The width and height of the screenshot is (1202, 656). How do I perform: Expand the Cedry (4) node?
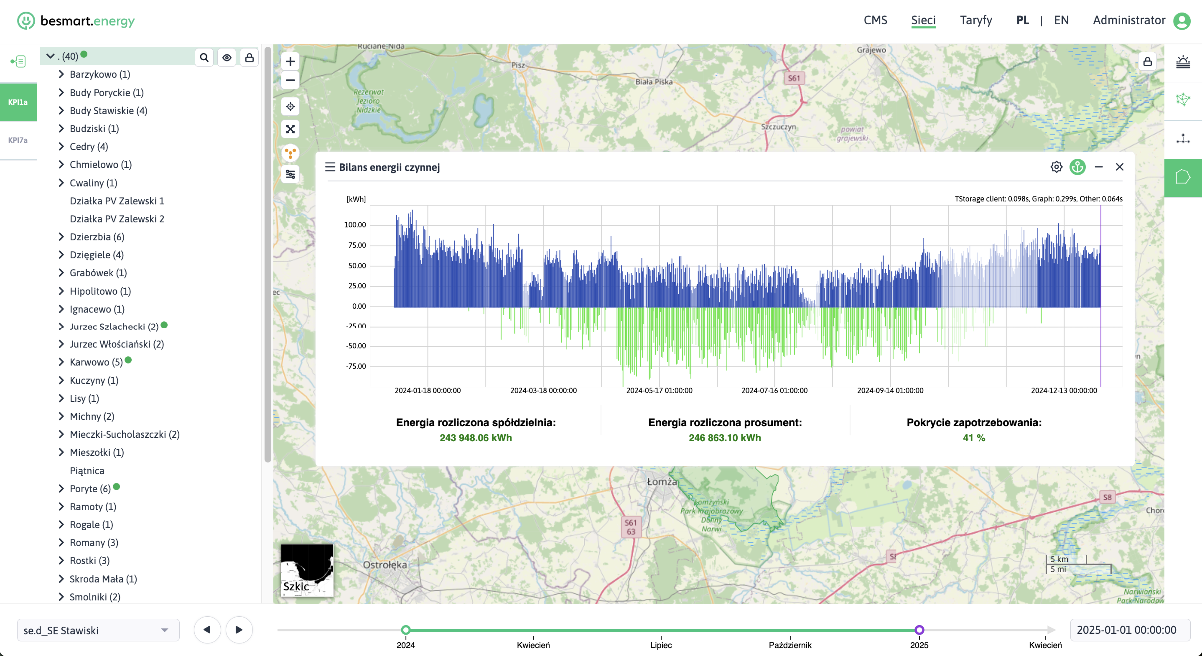point(61,146)
